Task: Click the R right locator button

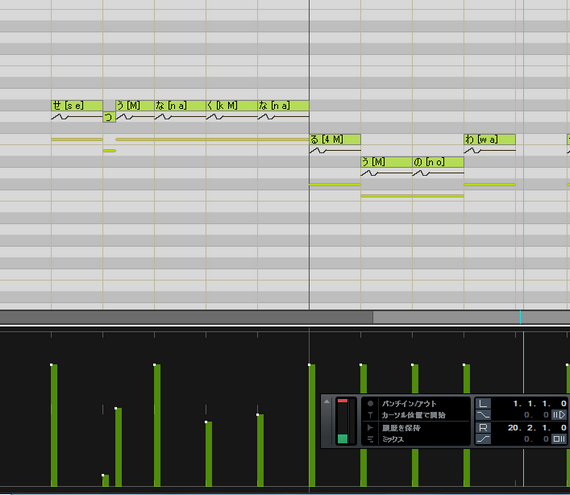Action: 483,427
